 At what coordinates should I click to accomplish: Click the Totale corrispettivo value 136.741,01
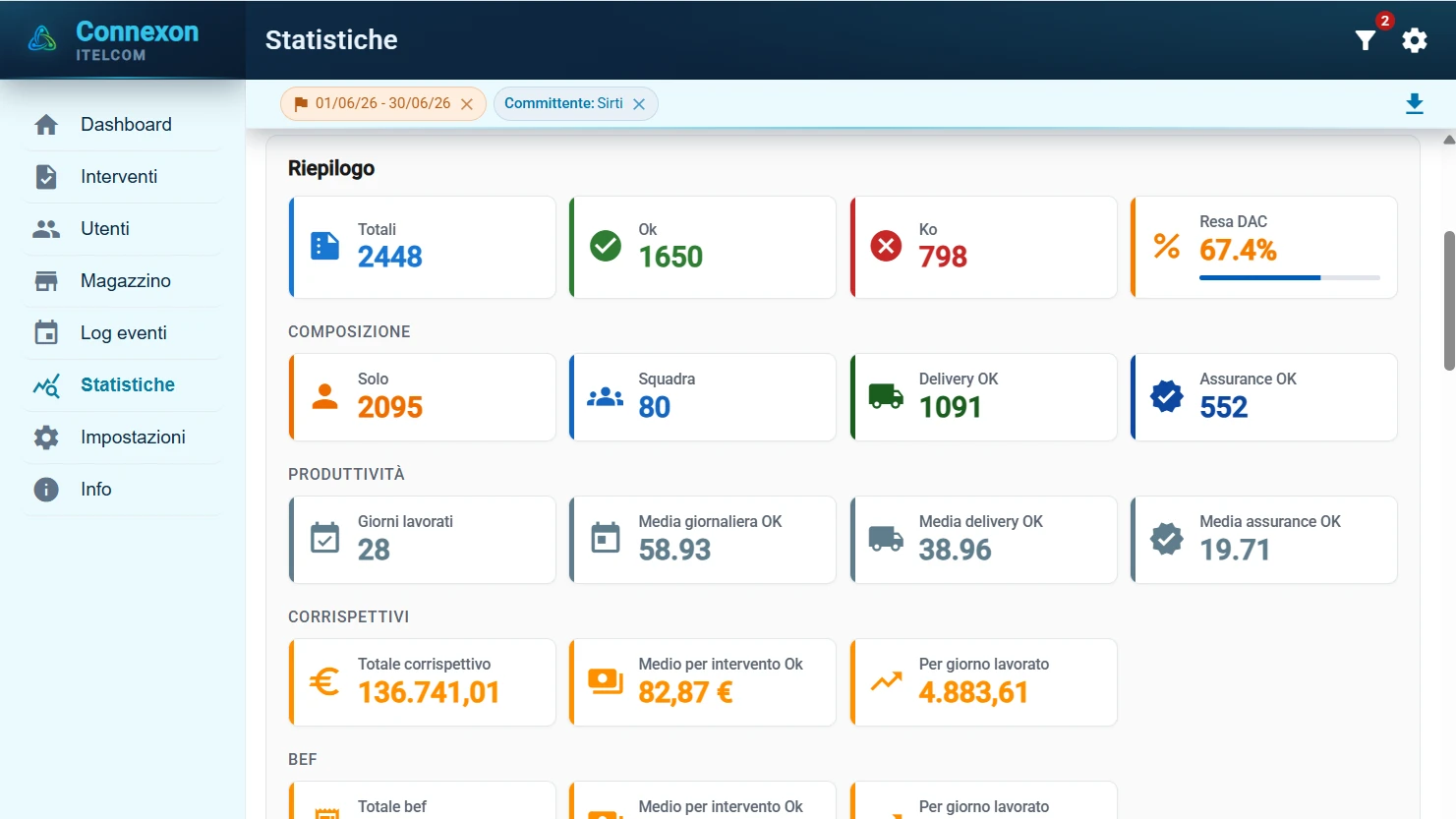point(429,692)
